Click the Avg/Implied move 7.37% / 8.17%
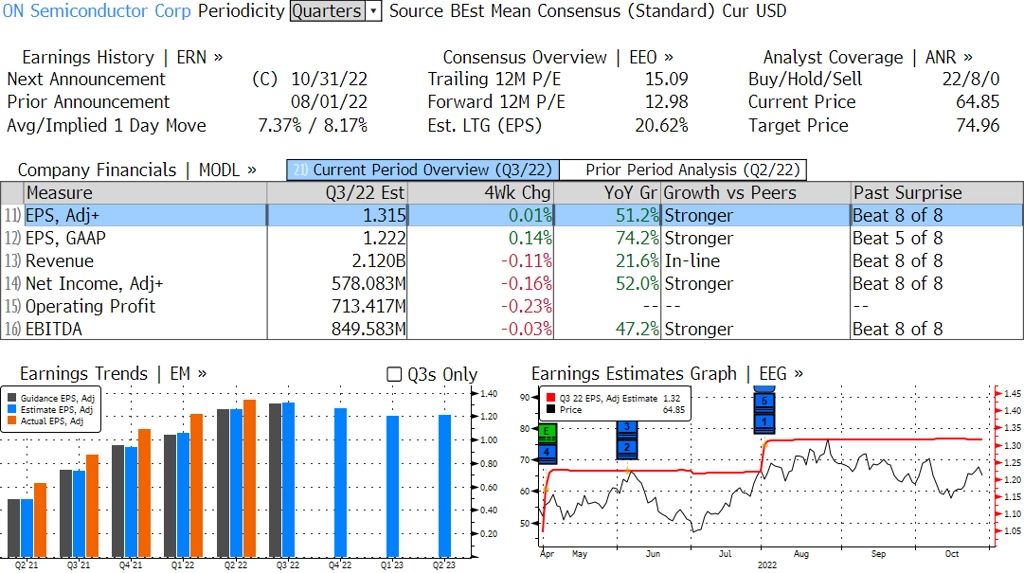The height and width of the screenshot is (573, 1024). coord(313,125)
